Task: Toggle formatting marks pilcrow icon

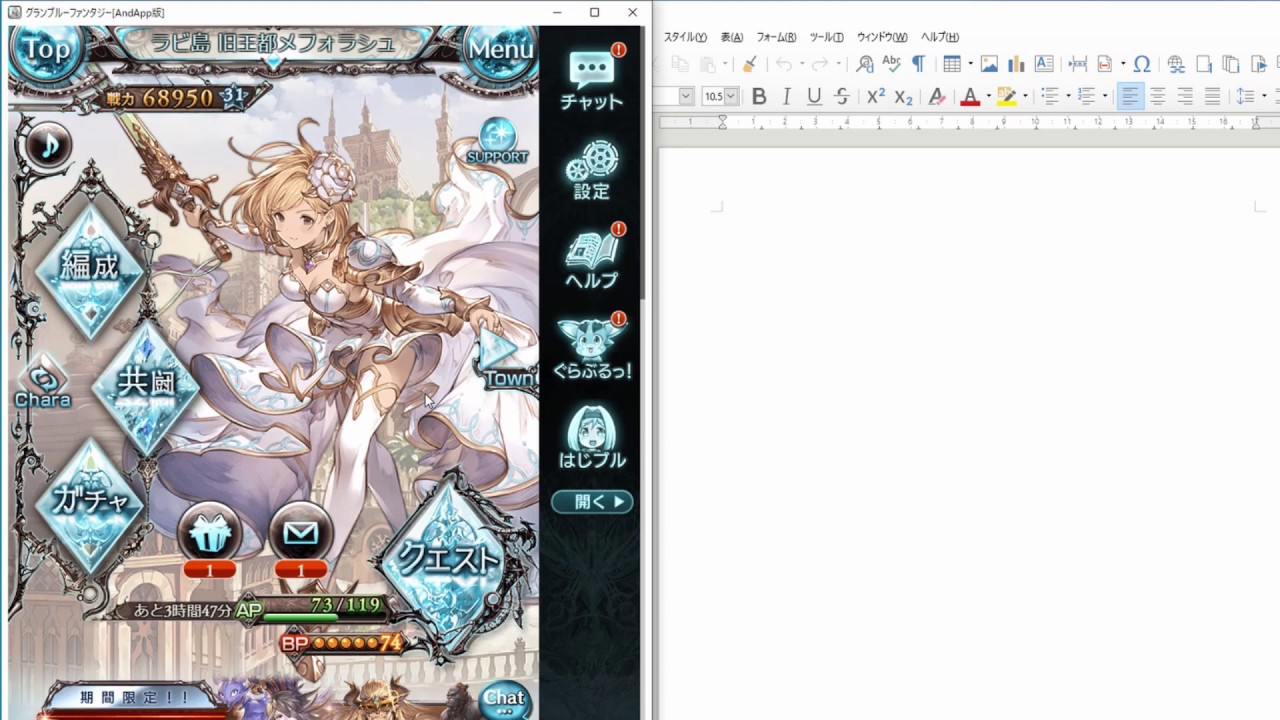Action: (x=917, y=64)
